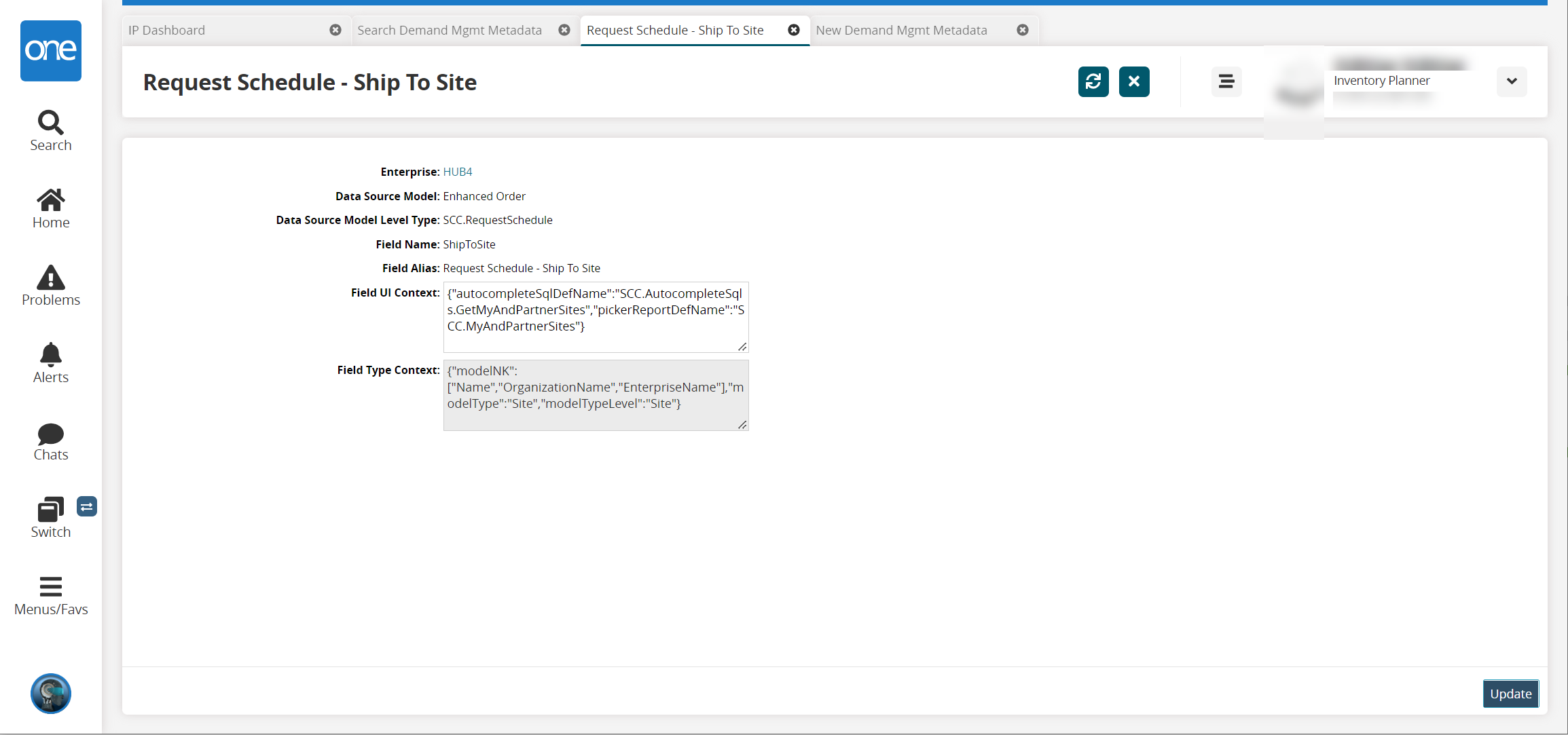Click the close/cancel icon button
This screenshot has height=735, width=1568.
pyautogui.click(x=1134, y=81)
